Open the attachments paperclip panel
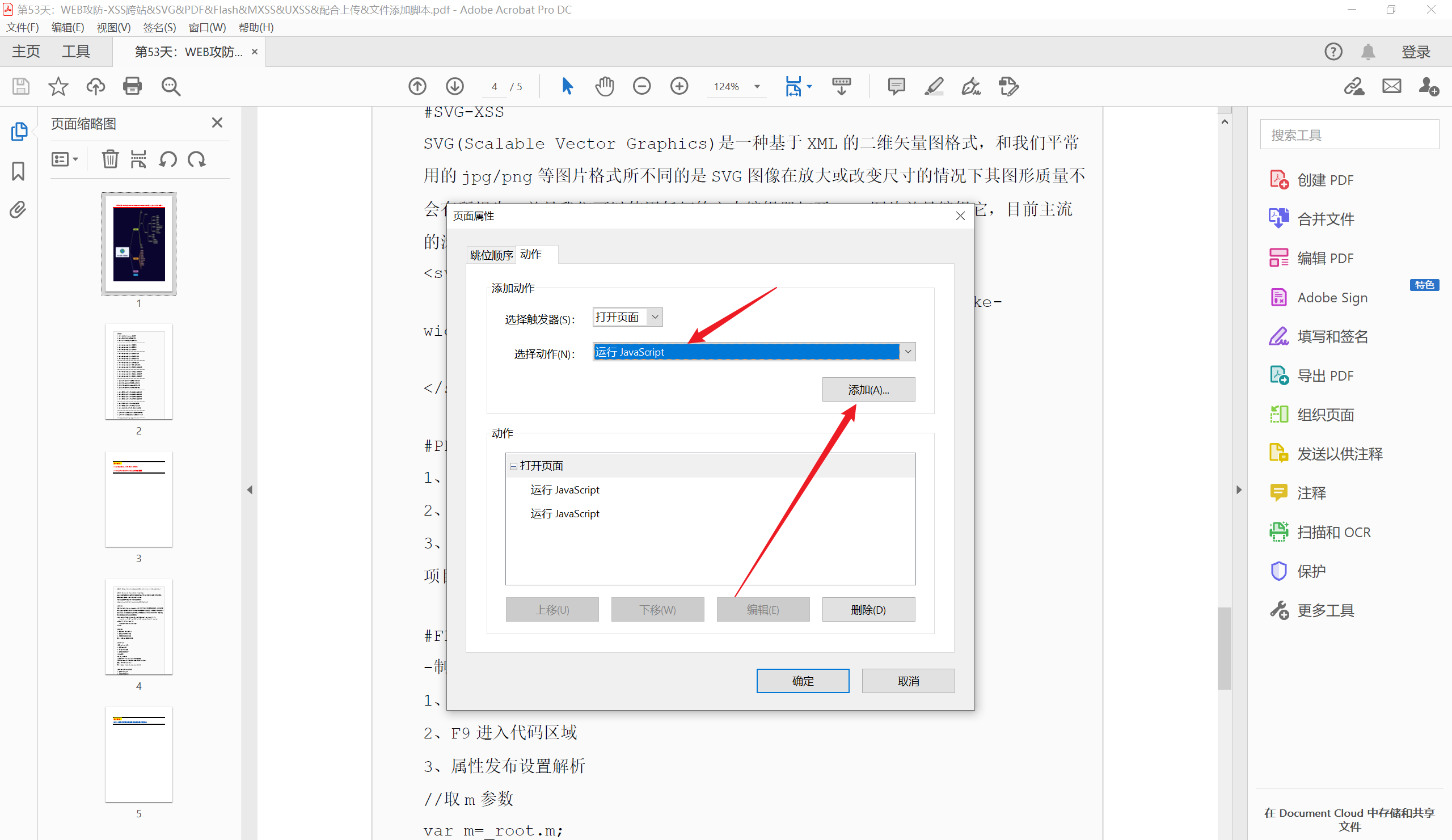The image size is (1452, 840). pos(18,210)
